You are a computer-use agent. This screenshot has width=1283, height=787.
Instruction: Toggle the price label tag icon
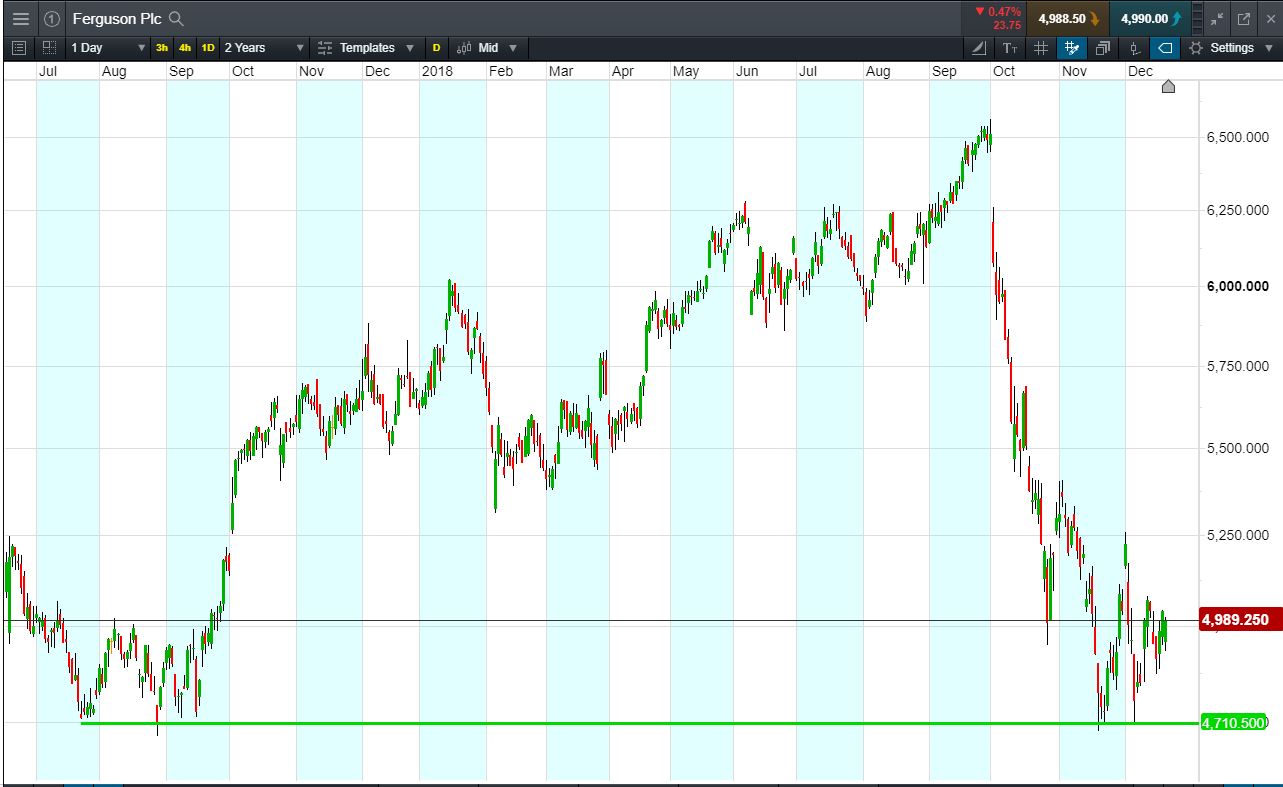point(1165,47)
